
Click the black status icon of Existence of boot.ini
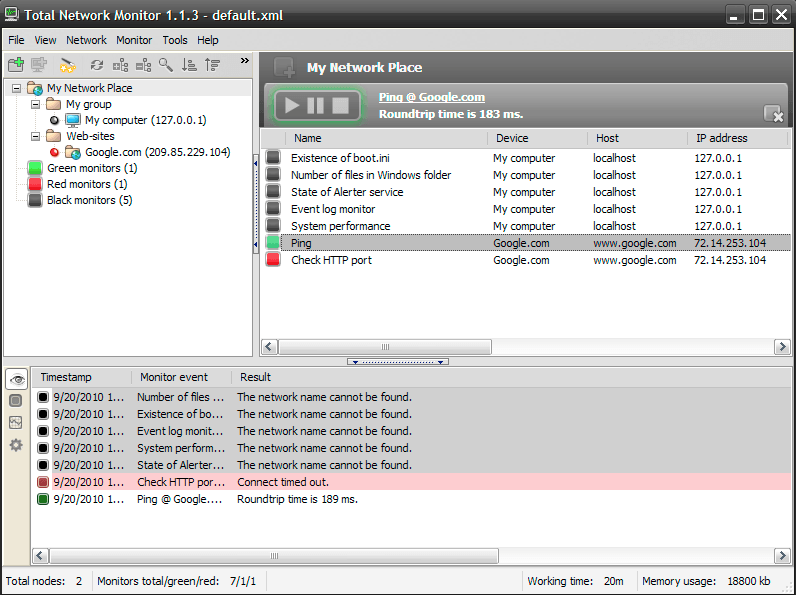pos(273,158)
